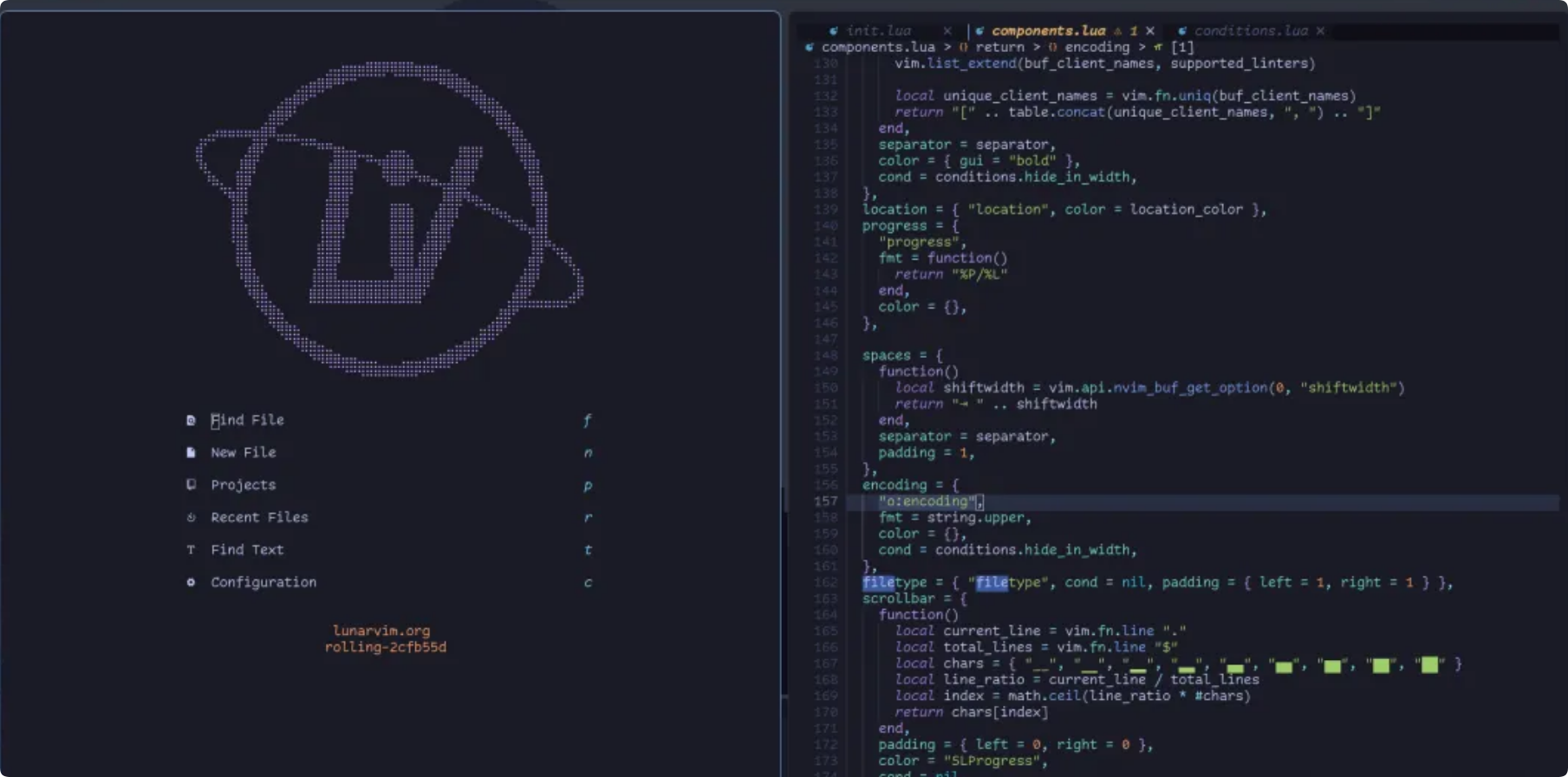Click the Recent Files clock icon
This screenshot has width=1568, height=777.
click(x=191, y=517)
